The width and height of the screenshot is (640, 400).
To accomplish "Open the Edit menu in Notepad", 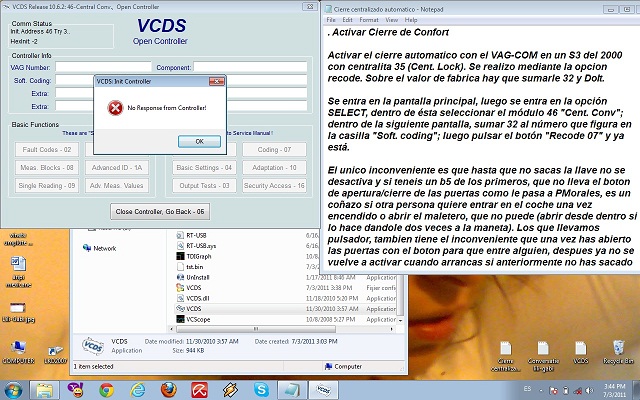I will 346,19.
